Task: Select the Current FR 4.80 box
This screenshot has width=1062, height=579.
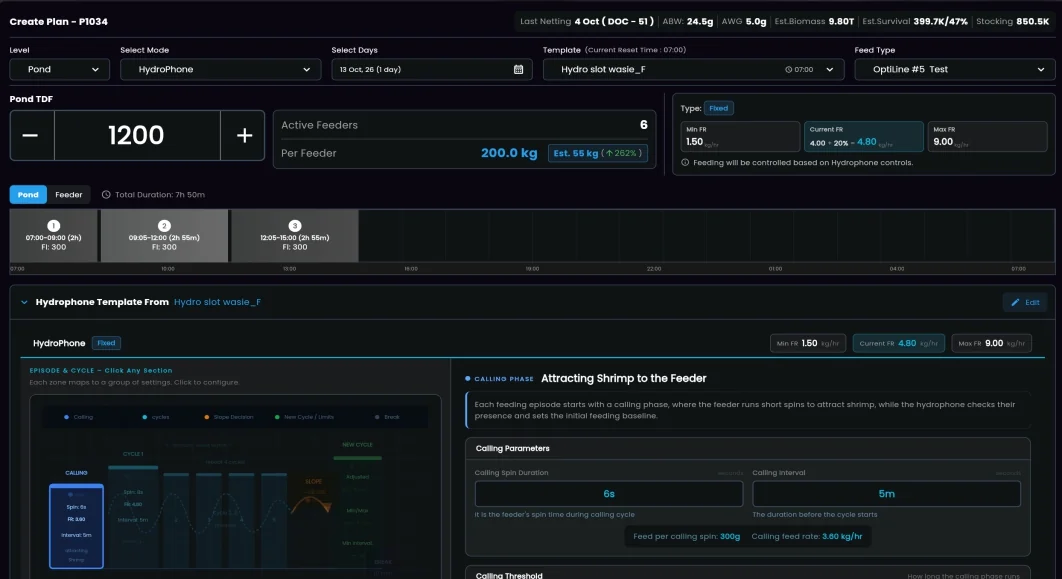Action: 864,136
